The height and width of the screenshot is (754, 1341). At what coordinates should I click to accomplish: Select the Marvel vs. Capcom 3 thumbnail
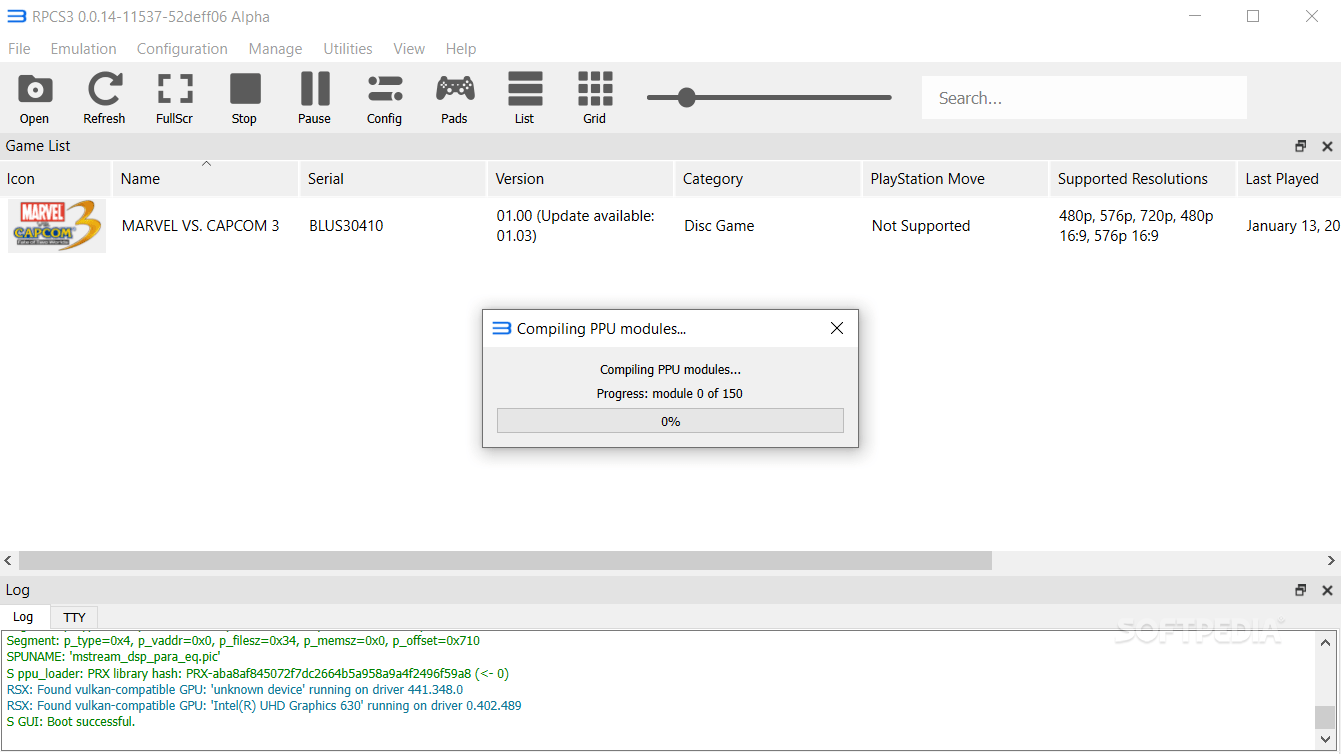57,226
